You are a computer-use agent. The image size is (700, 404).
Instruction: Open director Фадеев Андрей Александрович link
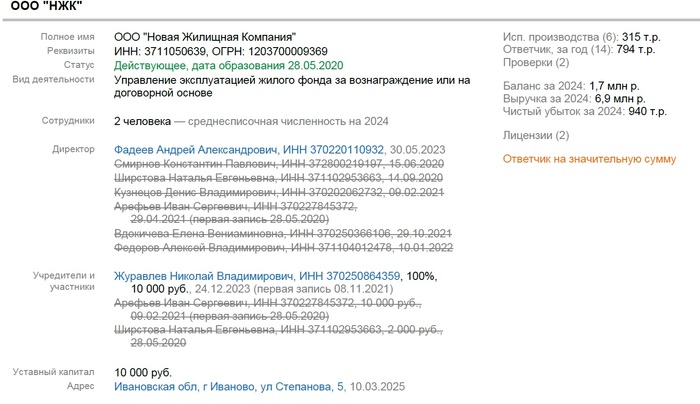(x=191, y=149)
